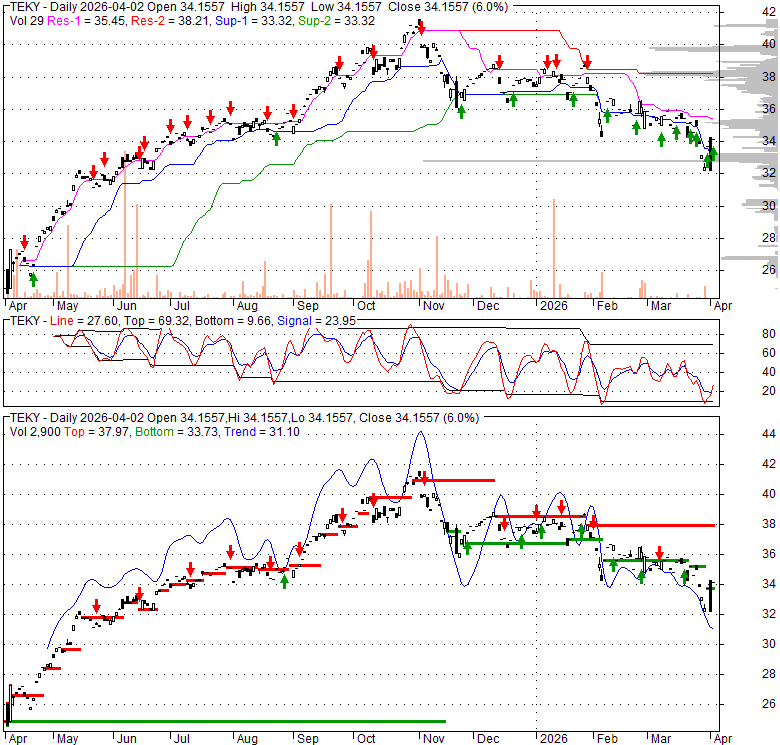This screenshot has width=780, height=745.
Task: Select the Oct label on bottom chart's time axis
Action: pos(367,740)
